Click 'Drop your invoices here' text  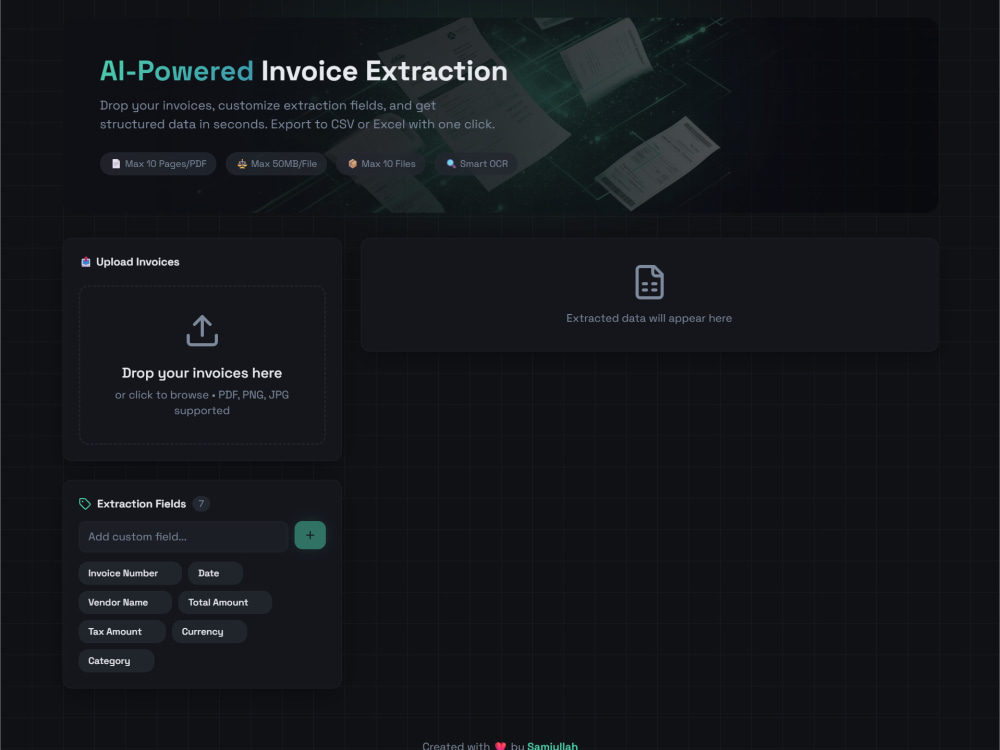202,373
